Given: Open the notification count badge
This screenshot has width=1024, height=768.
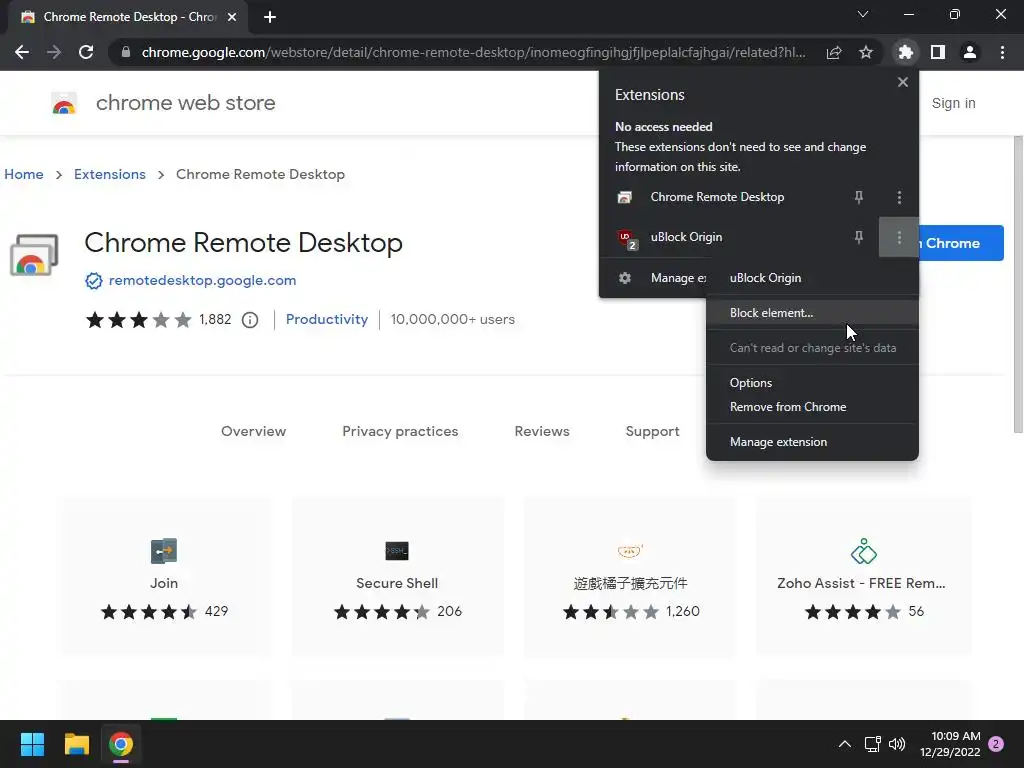Looking at the screenshot, I should click(996, 744).
